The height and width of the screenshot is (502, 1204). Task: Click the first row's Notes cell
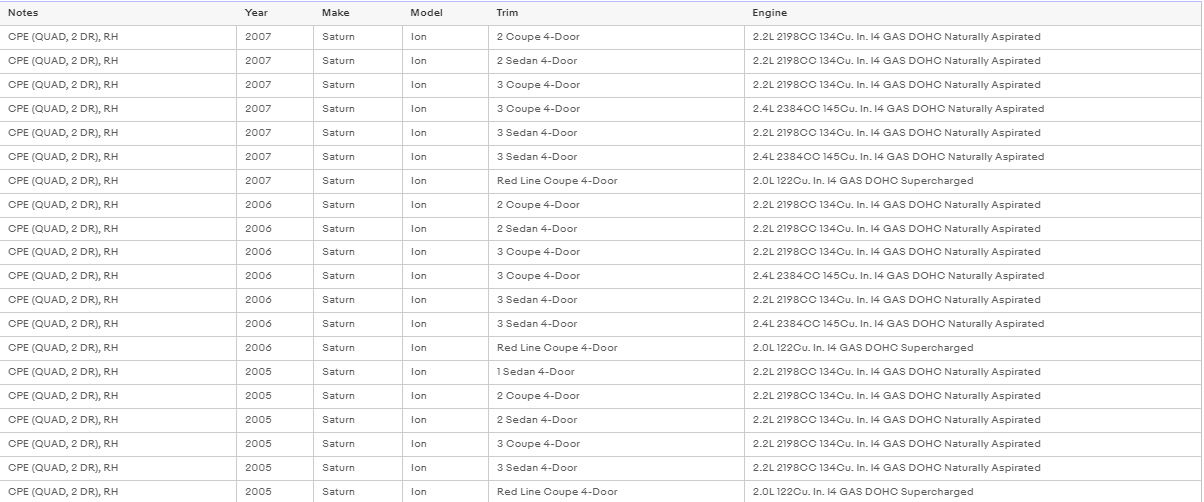point(118,37)
